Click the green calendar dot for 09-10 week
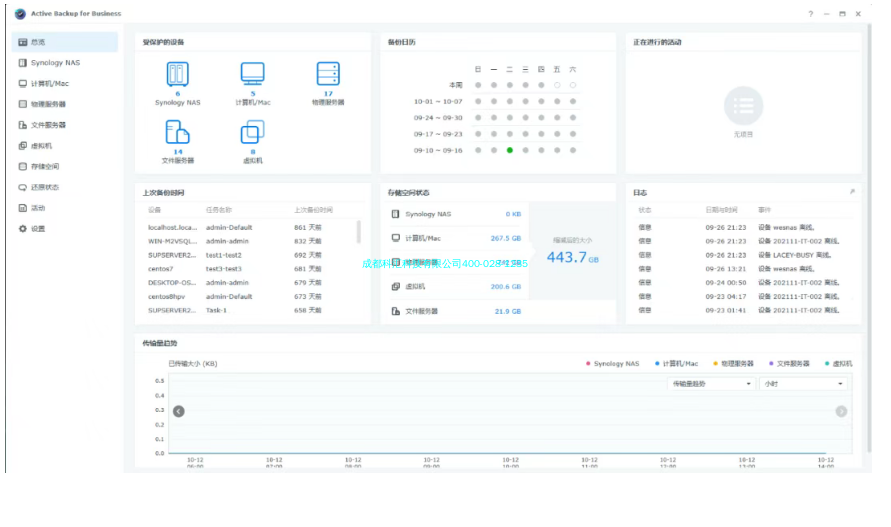This screenshot has width=891, height=527. pyautogui.click(x=509, y=150)
